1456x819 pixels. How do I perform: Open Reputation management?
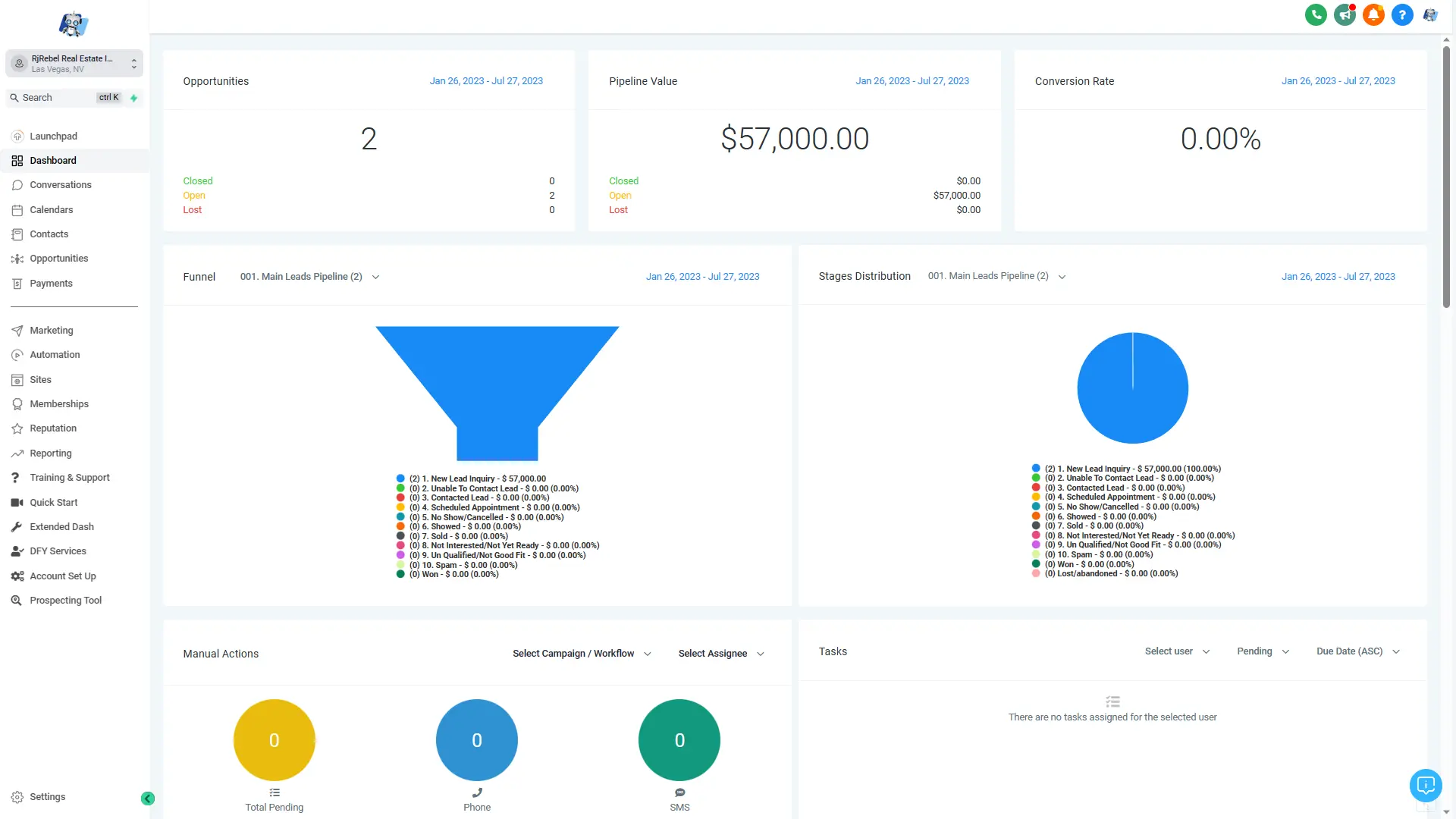[x=52, y=428]
